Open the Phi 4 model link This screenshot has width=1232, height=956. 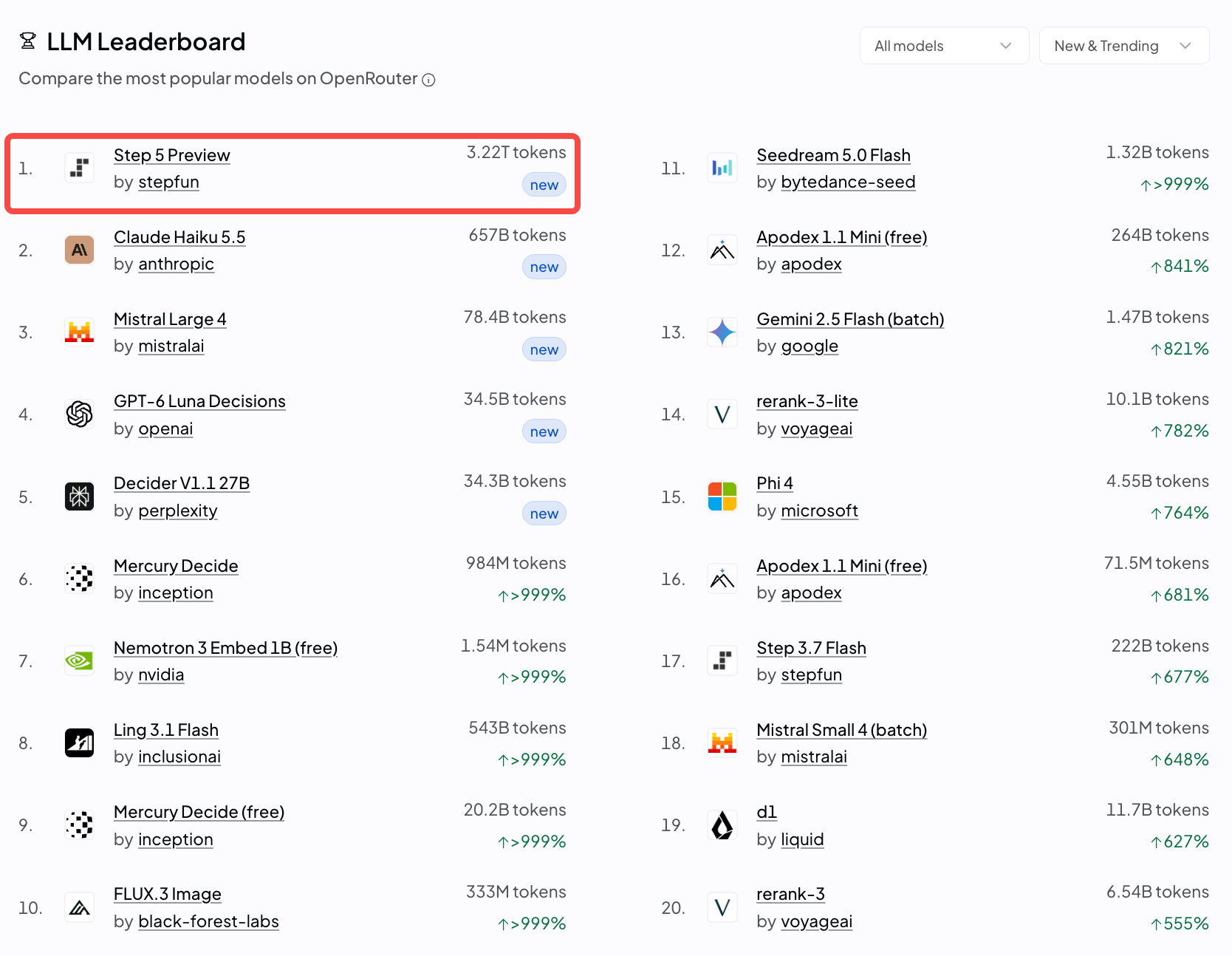(775, 483)
